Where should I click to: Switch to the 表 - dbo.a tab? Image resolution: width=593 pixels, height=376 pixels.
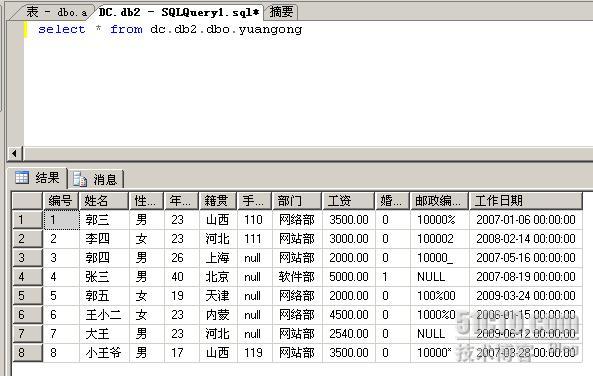[x=55, y=12]
